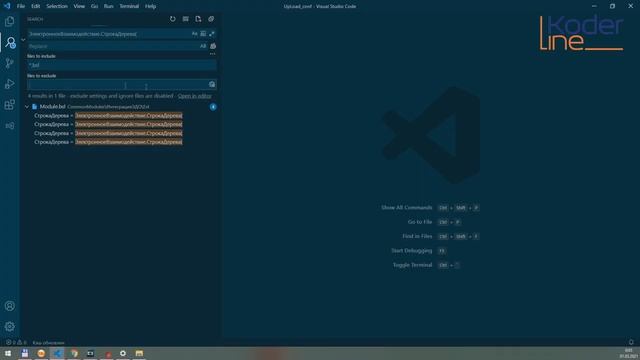Open the 1C extension view below Extensions
This screenshot has height=360, width=640.
pyautogui.click(x=10, y=126)
